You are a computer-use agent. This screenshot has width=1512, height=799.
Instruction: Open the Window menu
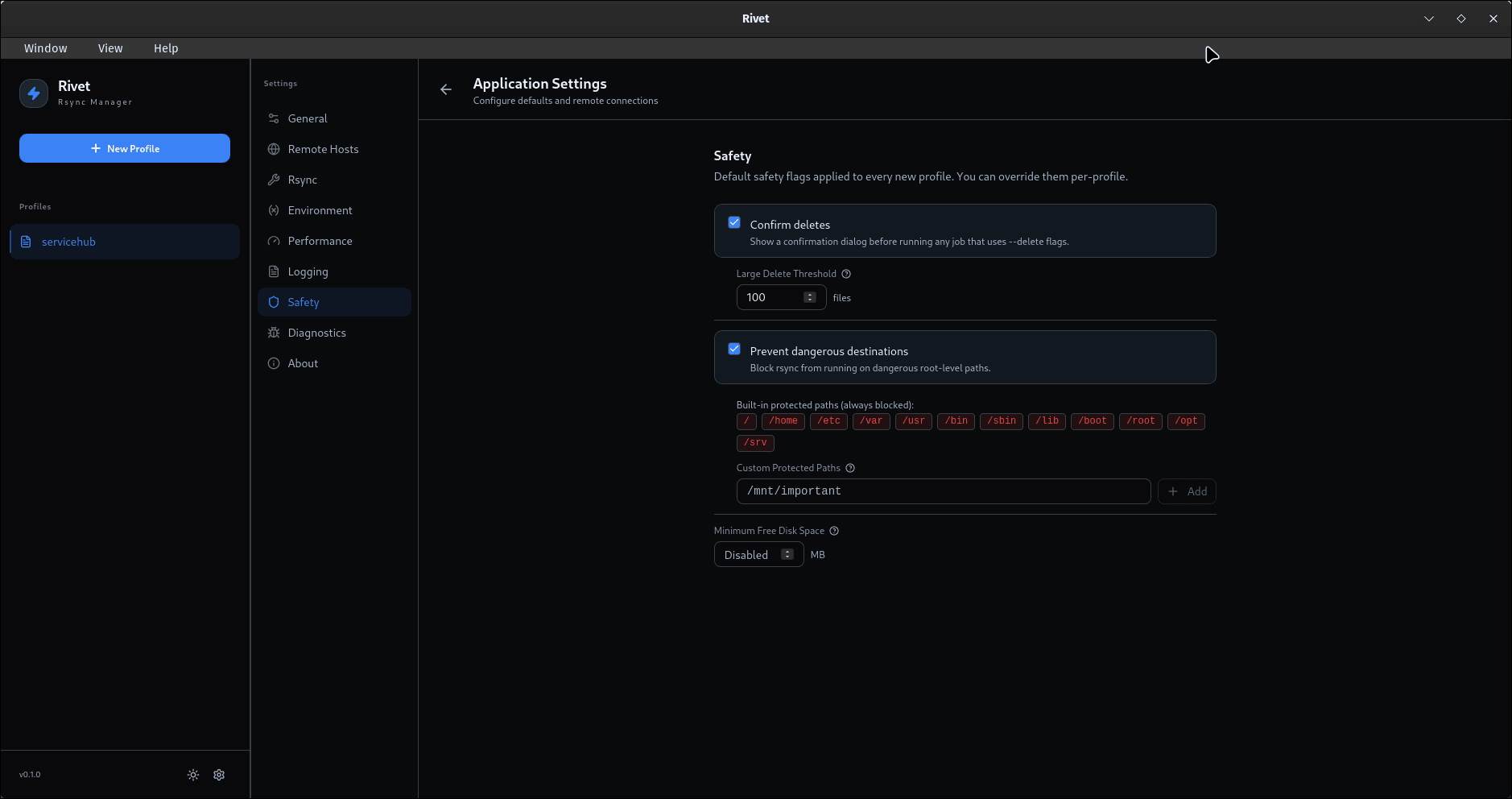click(x=46, y=48)
